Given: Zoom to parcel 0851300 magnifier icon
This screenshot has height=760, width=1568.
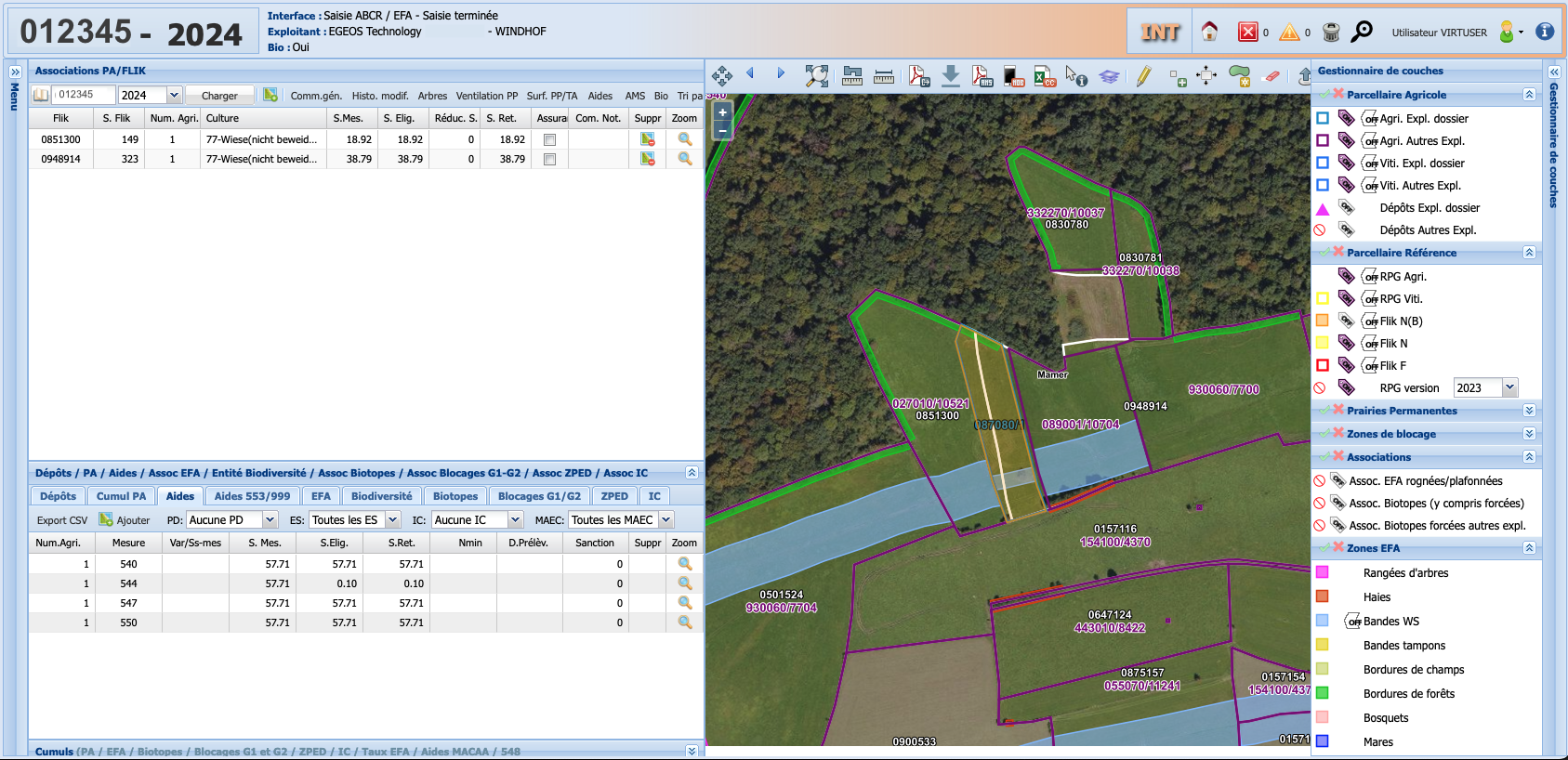Looking at the screenshot, I should 685,139.
